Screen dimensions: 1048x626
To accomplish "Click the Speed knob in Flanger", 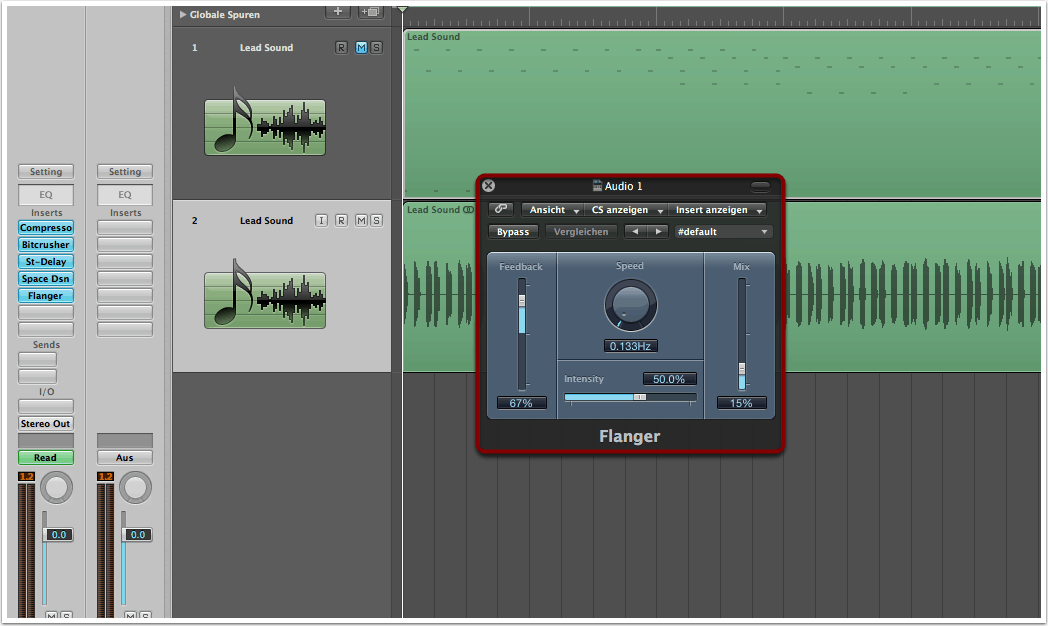I will coord(630,305).
